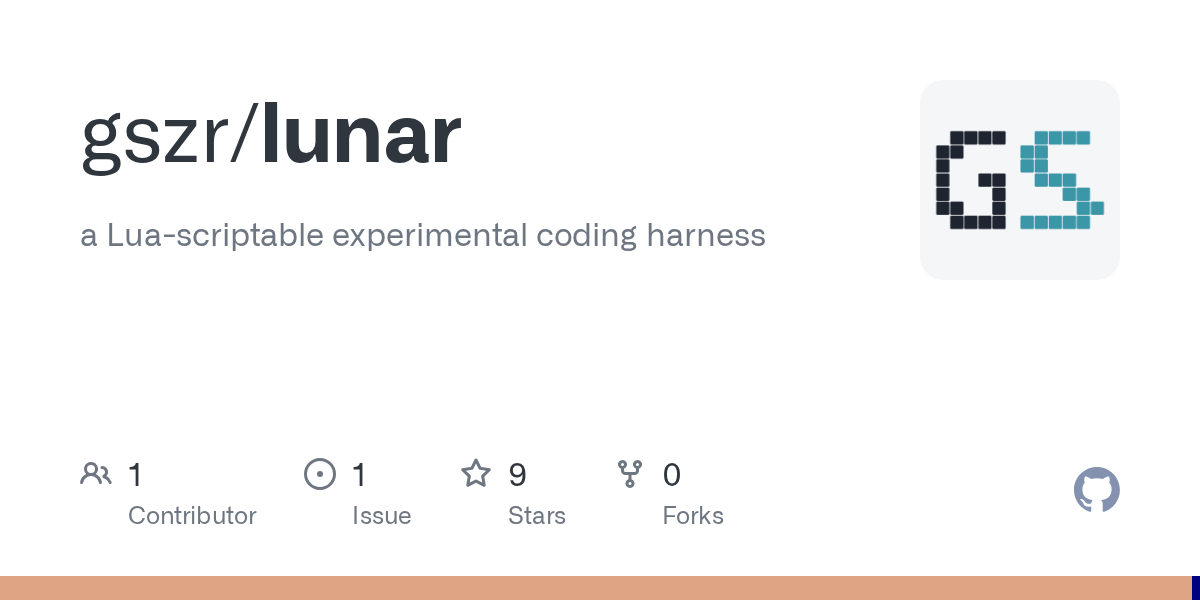Click the teal pixelated S letter
The height and width of the screenshot is (600, 1200).
tap(1062, 180)
